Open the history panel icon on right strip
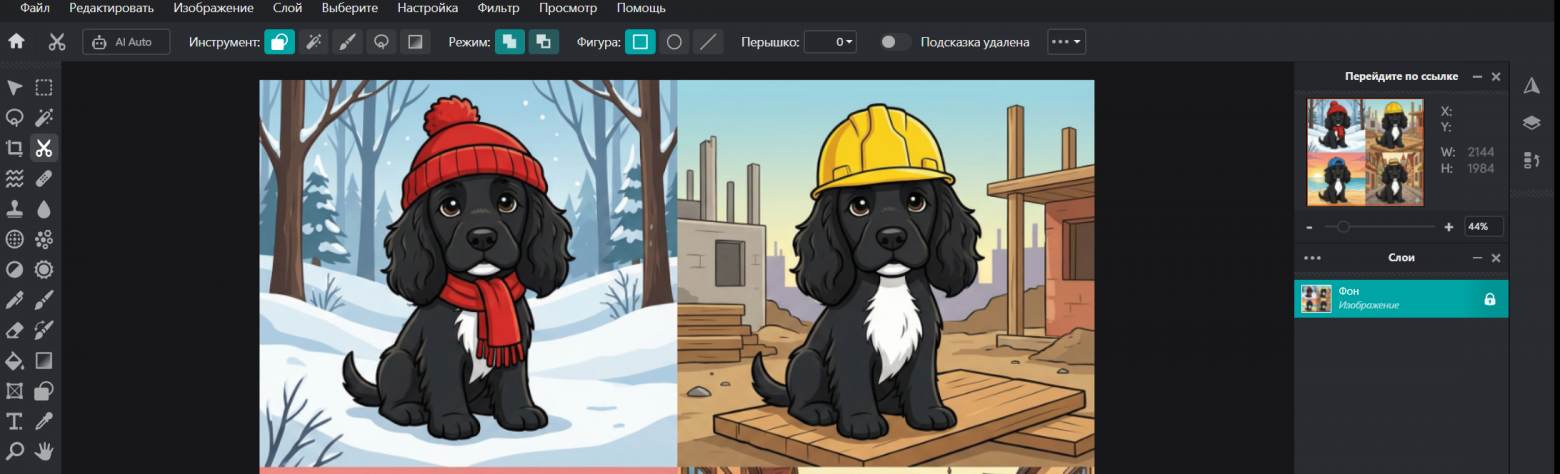1560x474 pixels. [1531, 160]
